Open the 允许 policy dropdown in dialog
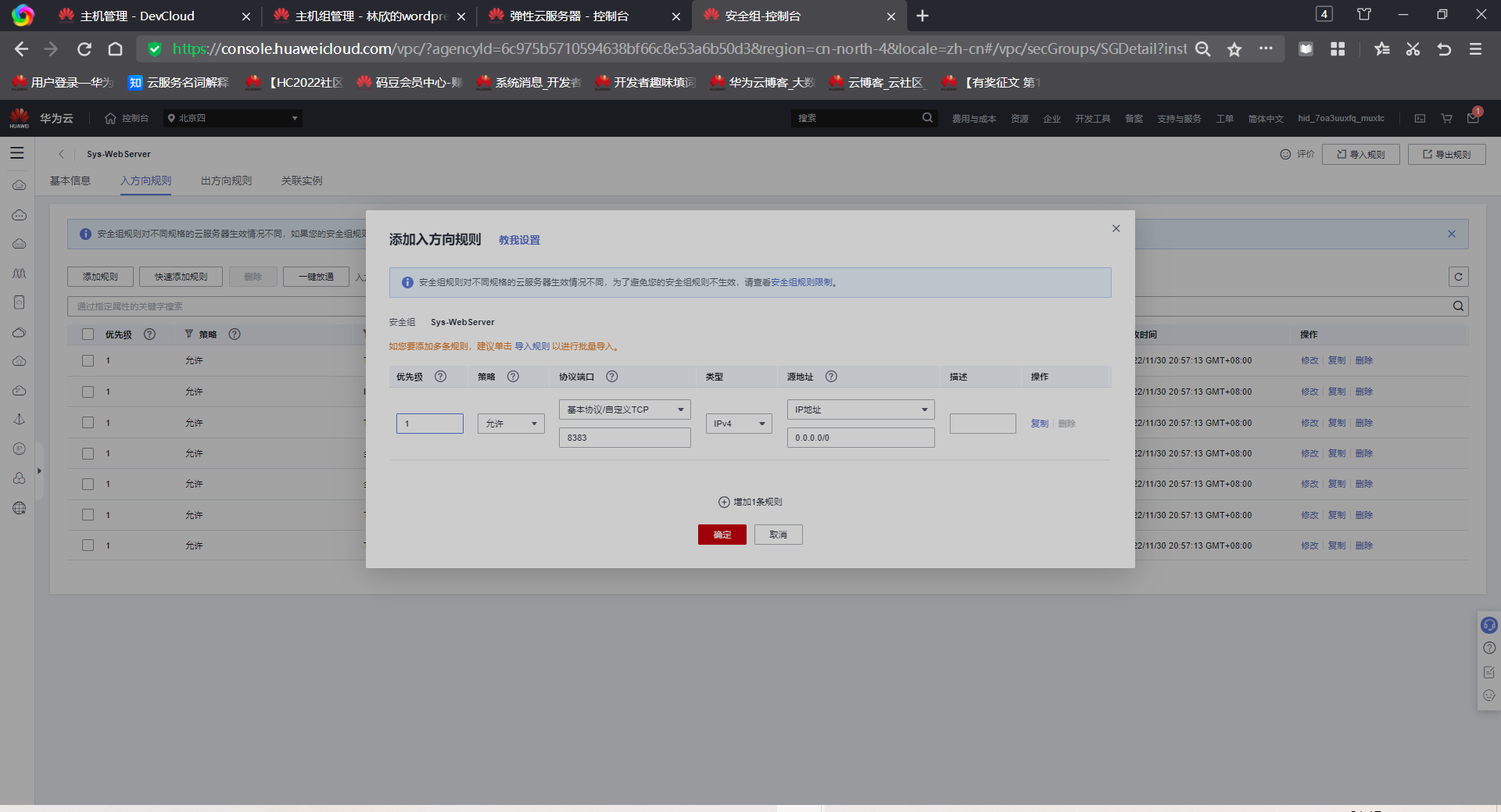This screenshot has height=812, width=1501. click(511, 424)
